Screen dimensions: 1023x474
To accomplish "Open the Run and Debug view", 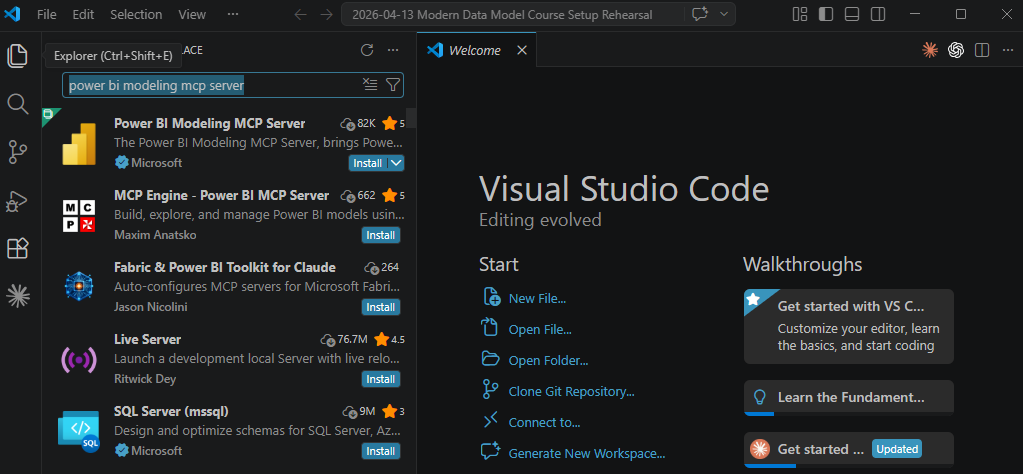I will pos(18,200).
